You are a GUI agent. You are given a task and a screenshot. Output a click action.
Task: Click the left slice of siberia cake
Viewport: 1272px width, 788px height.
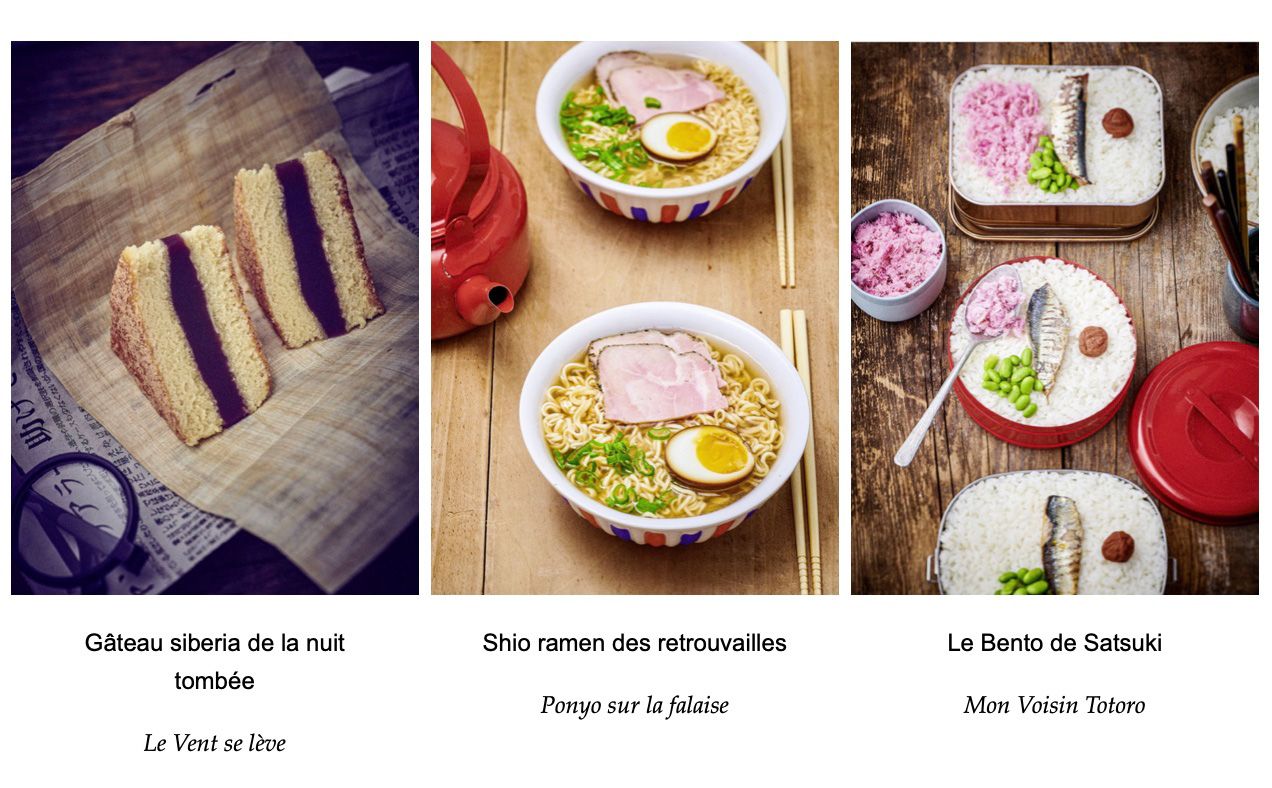coord(190,333)
